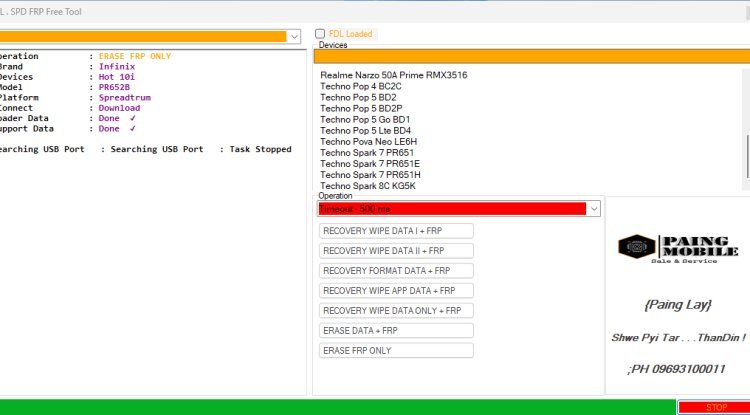Viewport: 750px width, 415px height.
Task: Click the Paing Mobile logo
Action: (678, 249)
